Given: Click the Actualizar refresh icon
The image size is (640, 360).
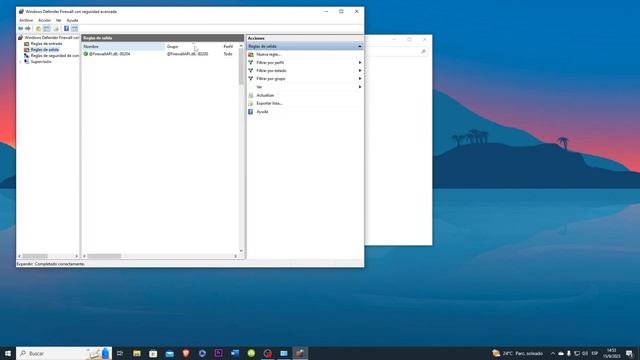Looking at the screenshot, I should click(x=251, y=95).
